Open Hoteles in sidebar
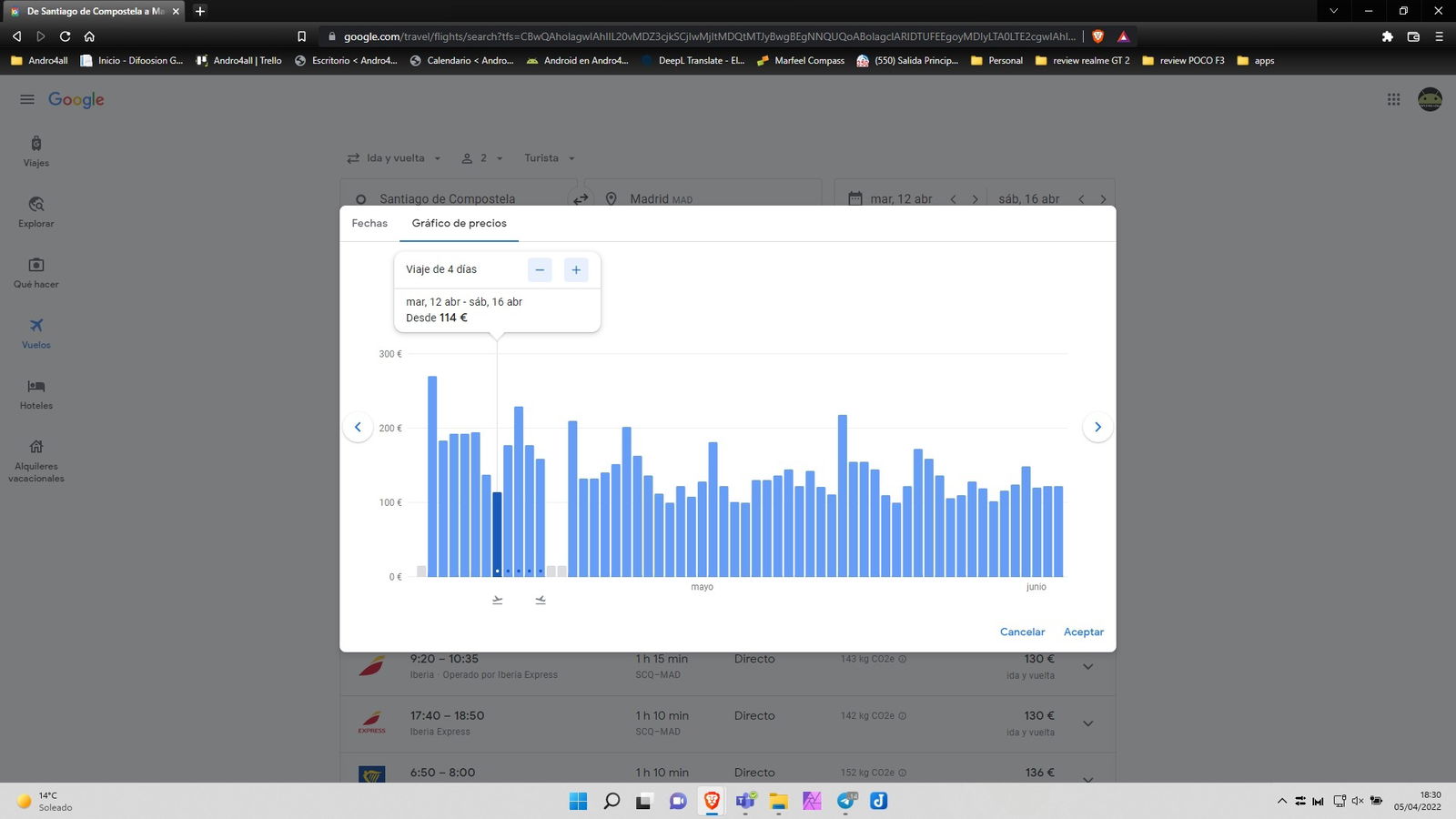This screenshot has height=819, width=1456. click(36, 394)
